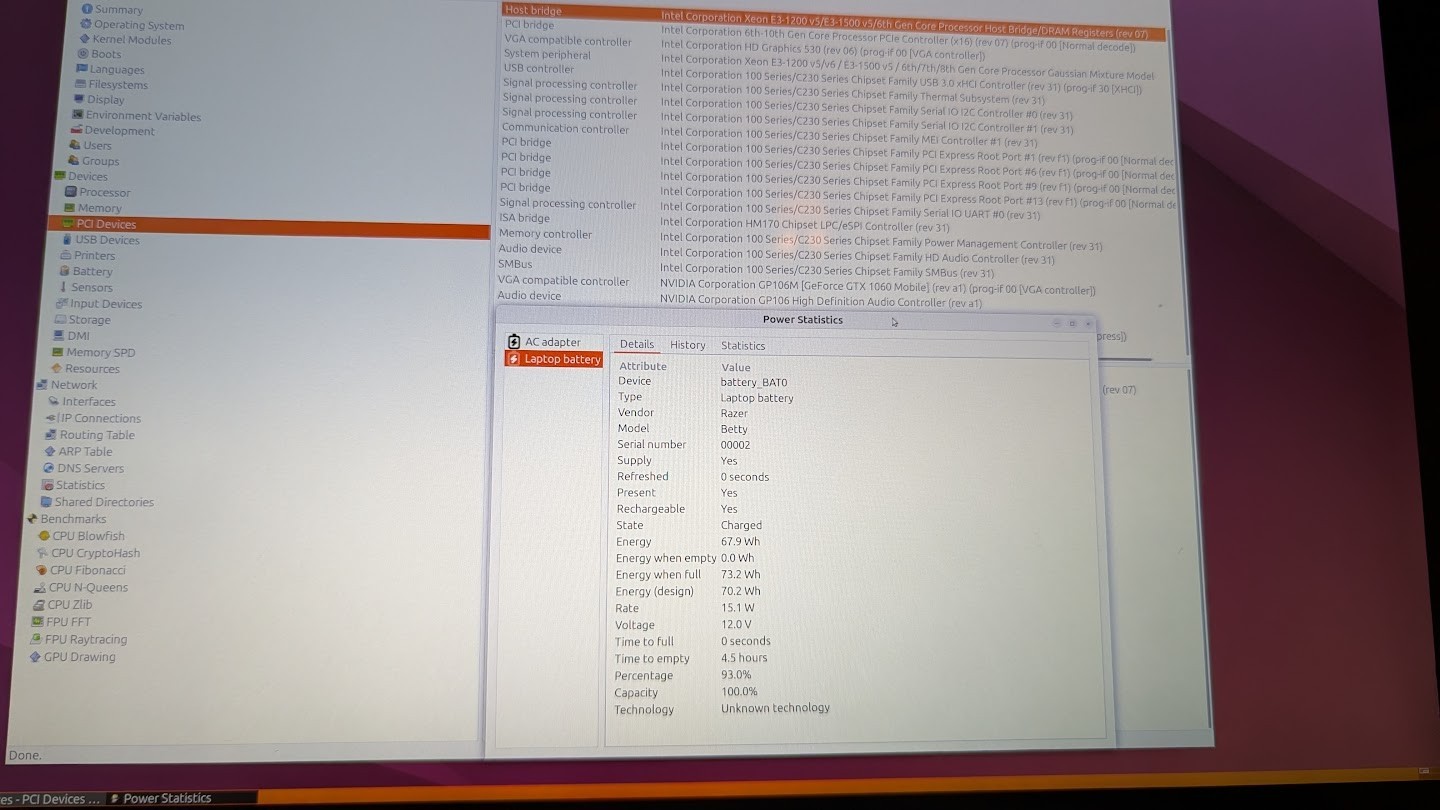The width and height of the screenshot is (1440, 810).
Task: Click the Kernel Modules icon
Action: click(84, 39)
